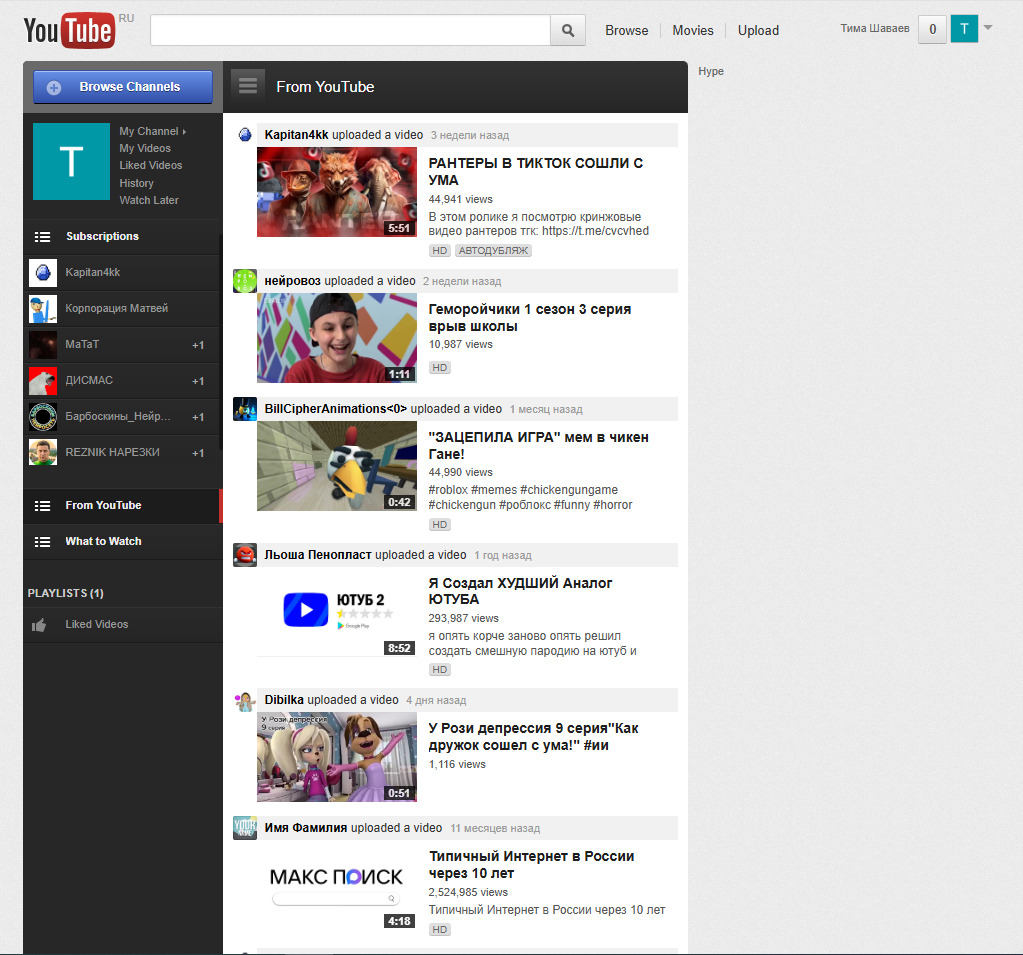Click the нейровоз green avatar icon
The width and height of the screenshot is (1023, 955).
click(x=245, y=281)
